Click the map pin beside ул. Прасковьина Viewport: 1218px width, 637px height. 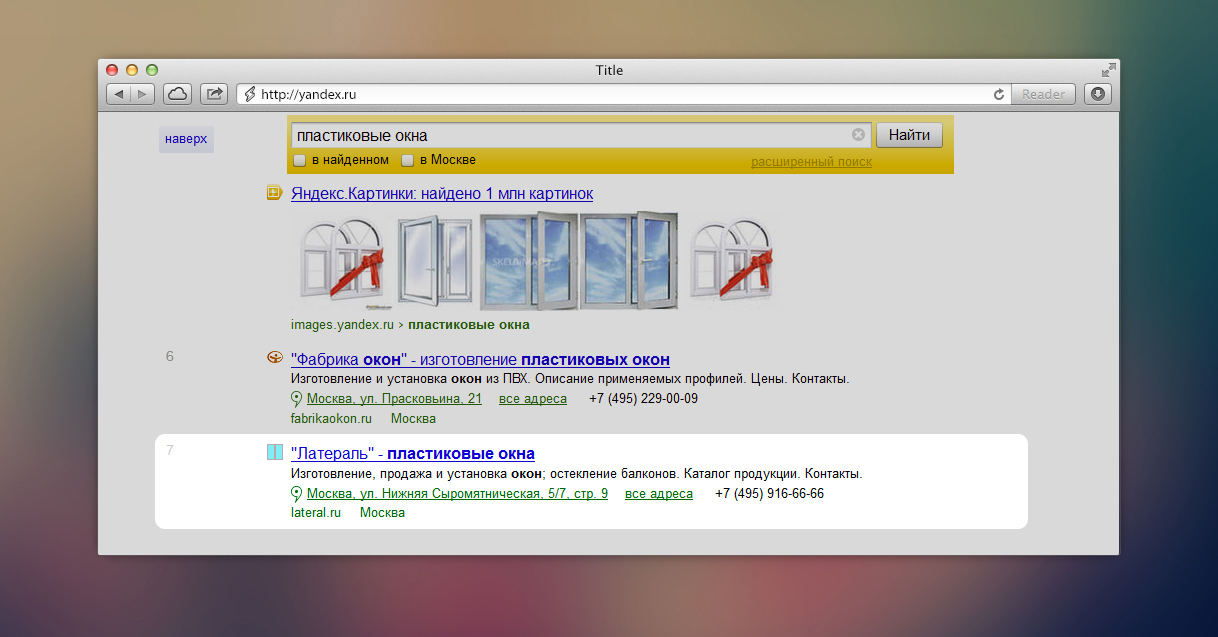[296, 399]
